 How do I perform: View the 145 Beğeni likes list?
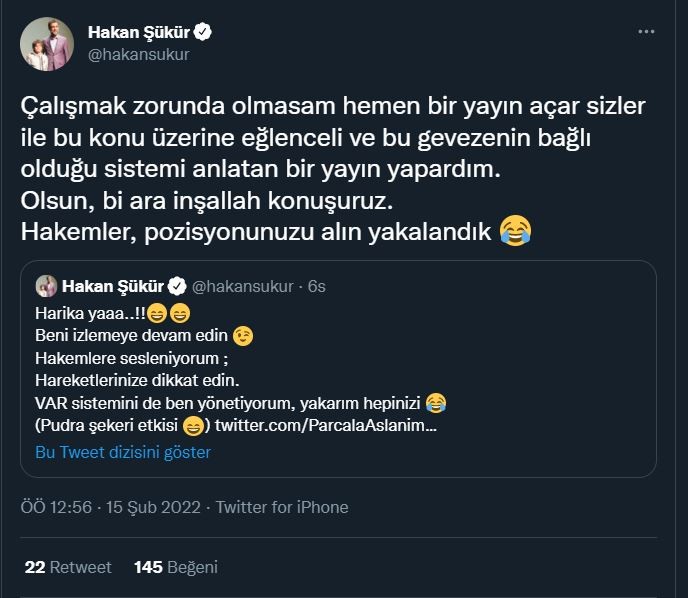coord(176,567)
